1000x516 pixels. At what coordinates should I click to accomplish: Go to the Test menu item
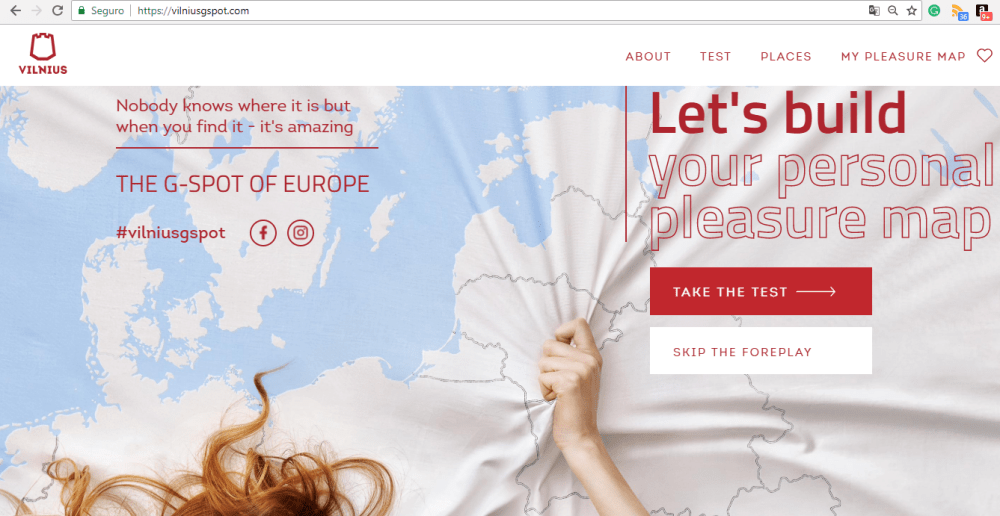tap(716, 57)
